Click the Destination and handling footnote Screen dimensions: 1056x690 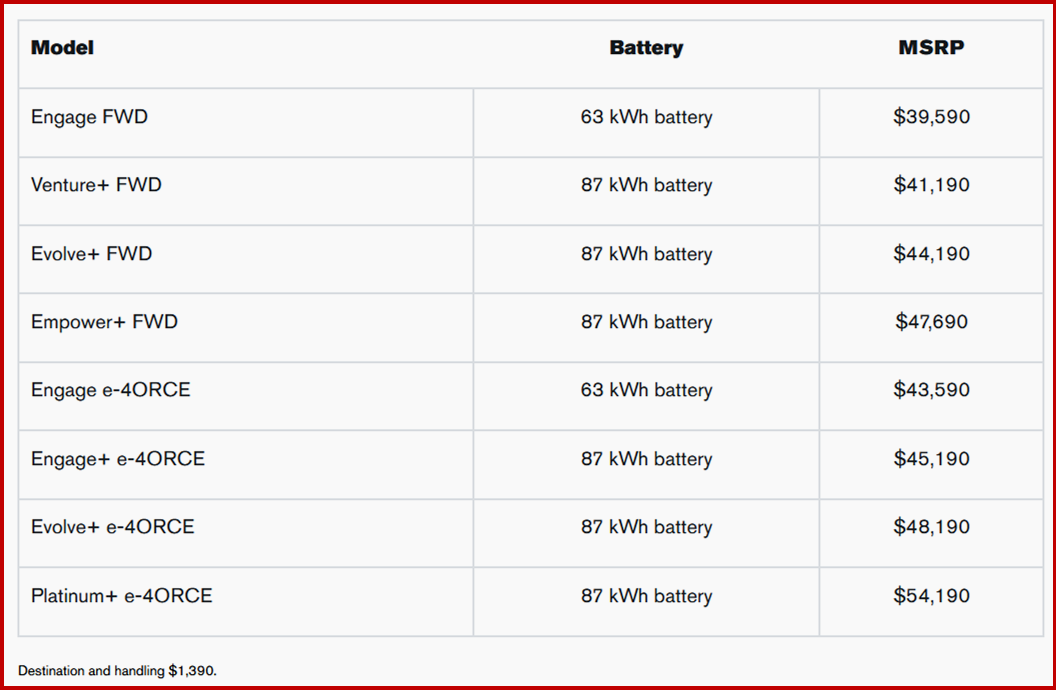(117, 670)
